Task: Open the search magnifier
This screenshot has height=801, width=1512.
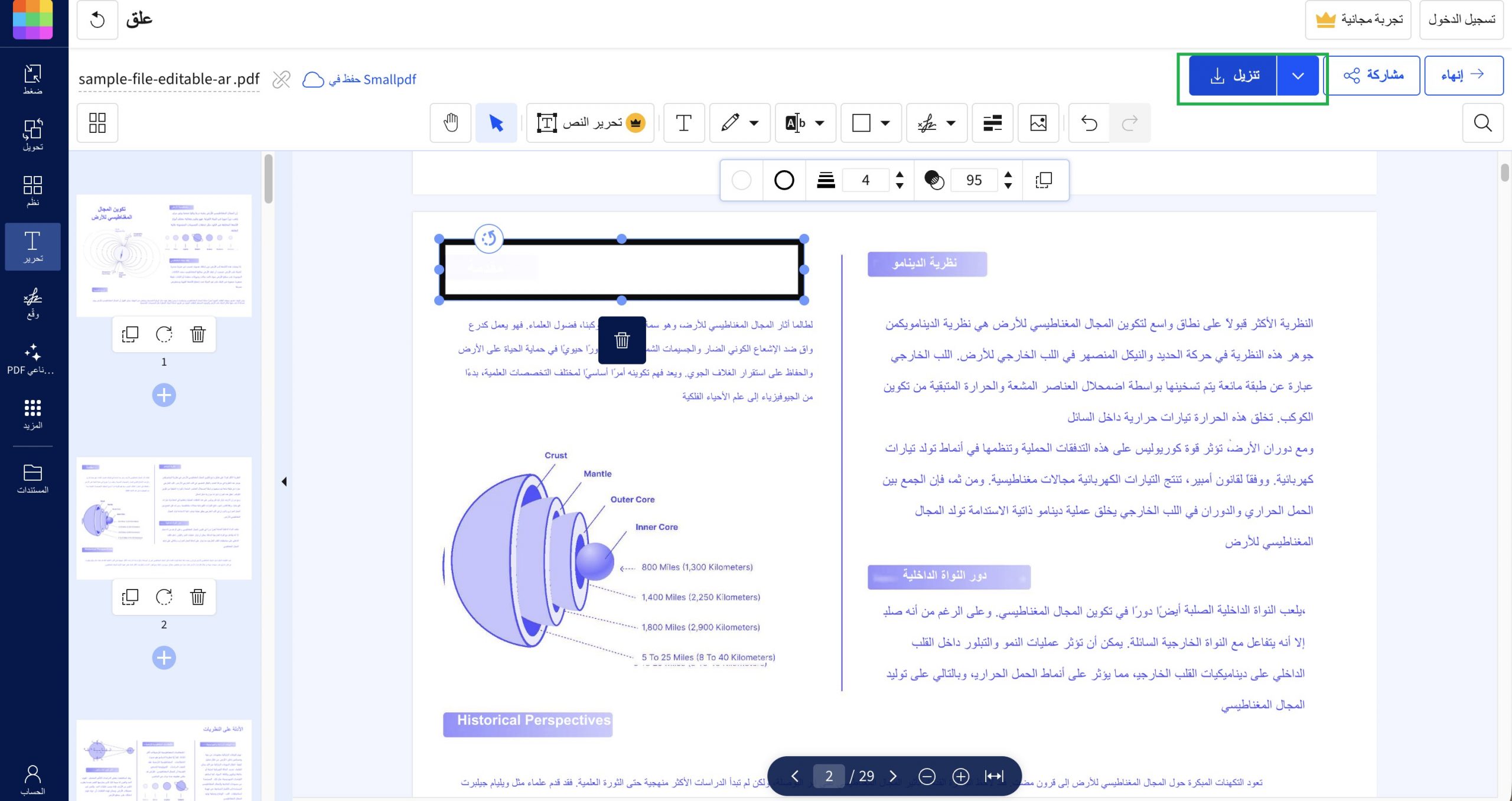Action: pos(1482,123)
